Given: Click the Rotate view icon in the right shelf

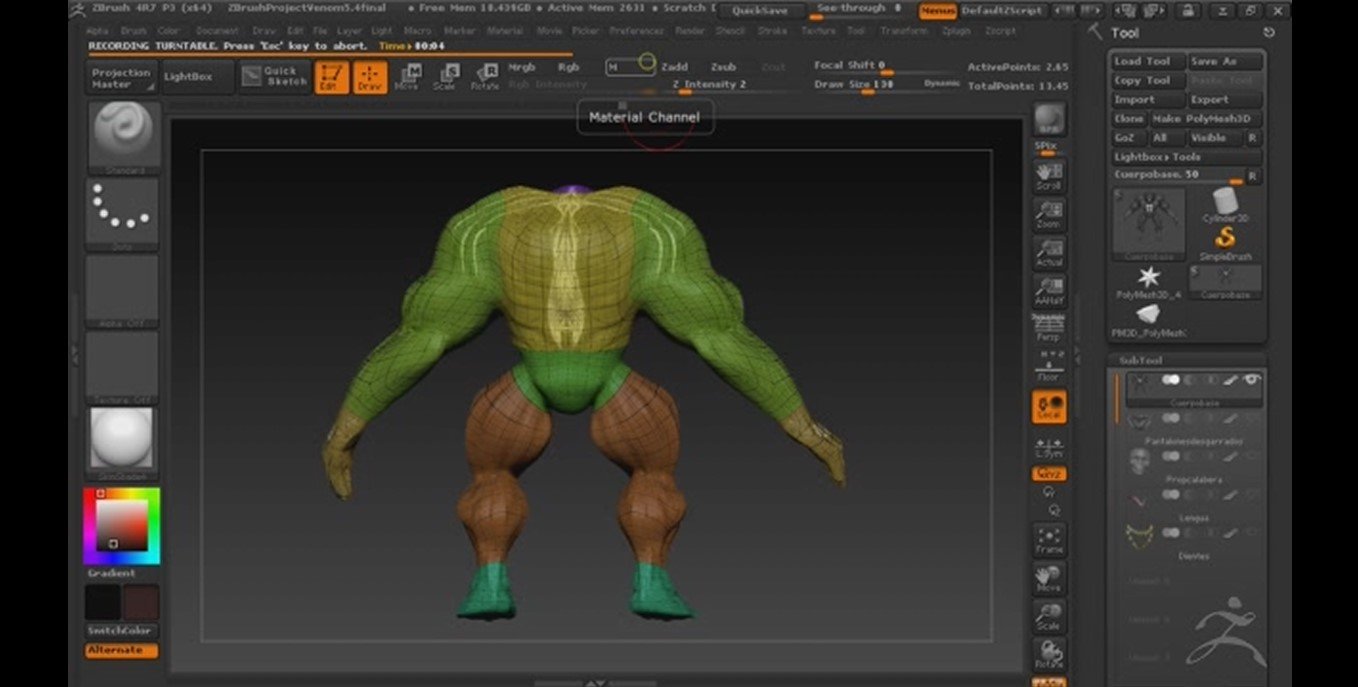Looking at the screenshot, I should pyautogui.click(x=1048, y=654).
